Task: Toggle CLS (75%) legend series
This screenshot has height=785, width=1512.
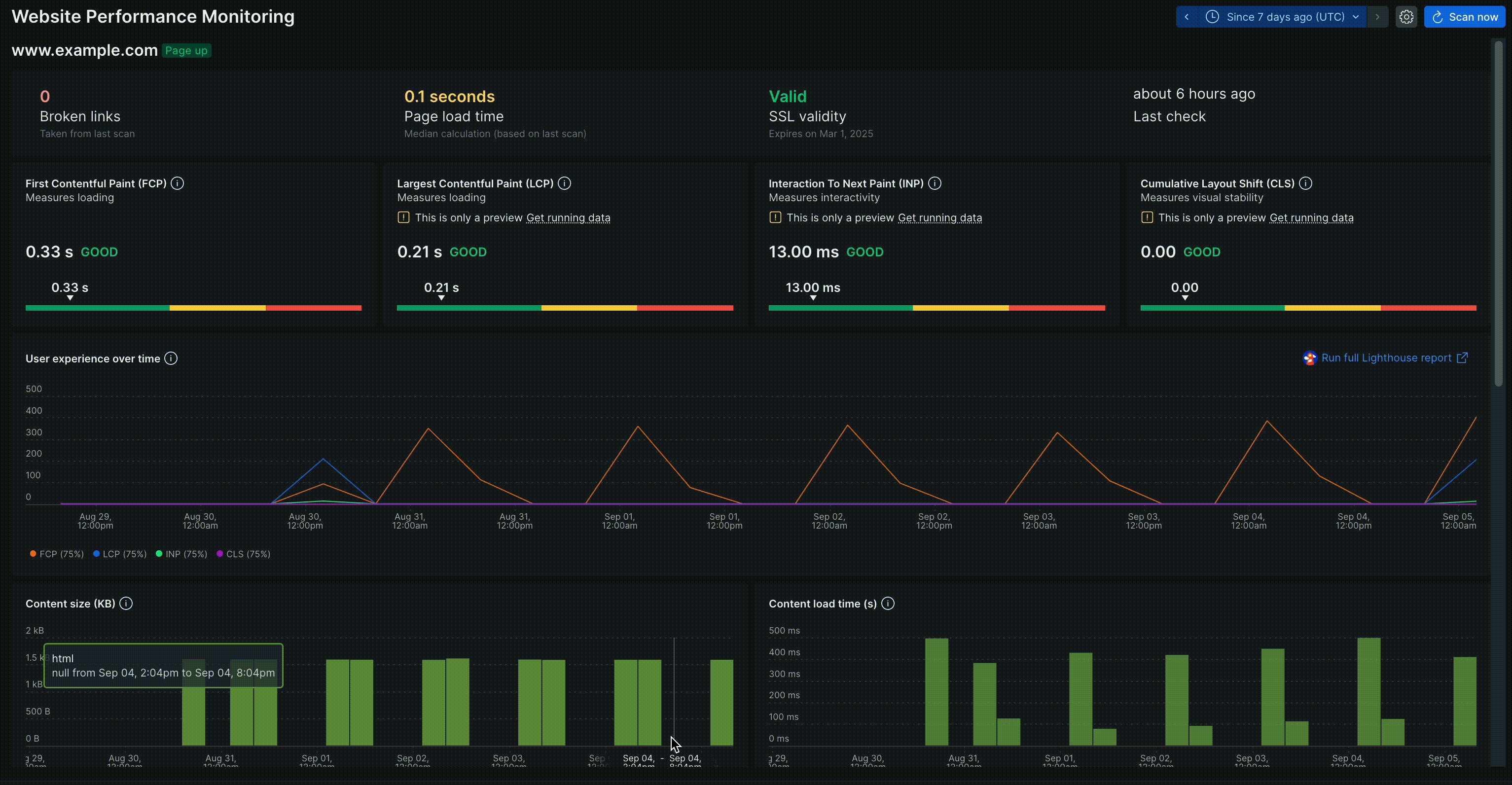Action: pyautogui.click(x=244, y=554)
